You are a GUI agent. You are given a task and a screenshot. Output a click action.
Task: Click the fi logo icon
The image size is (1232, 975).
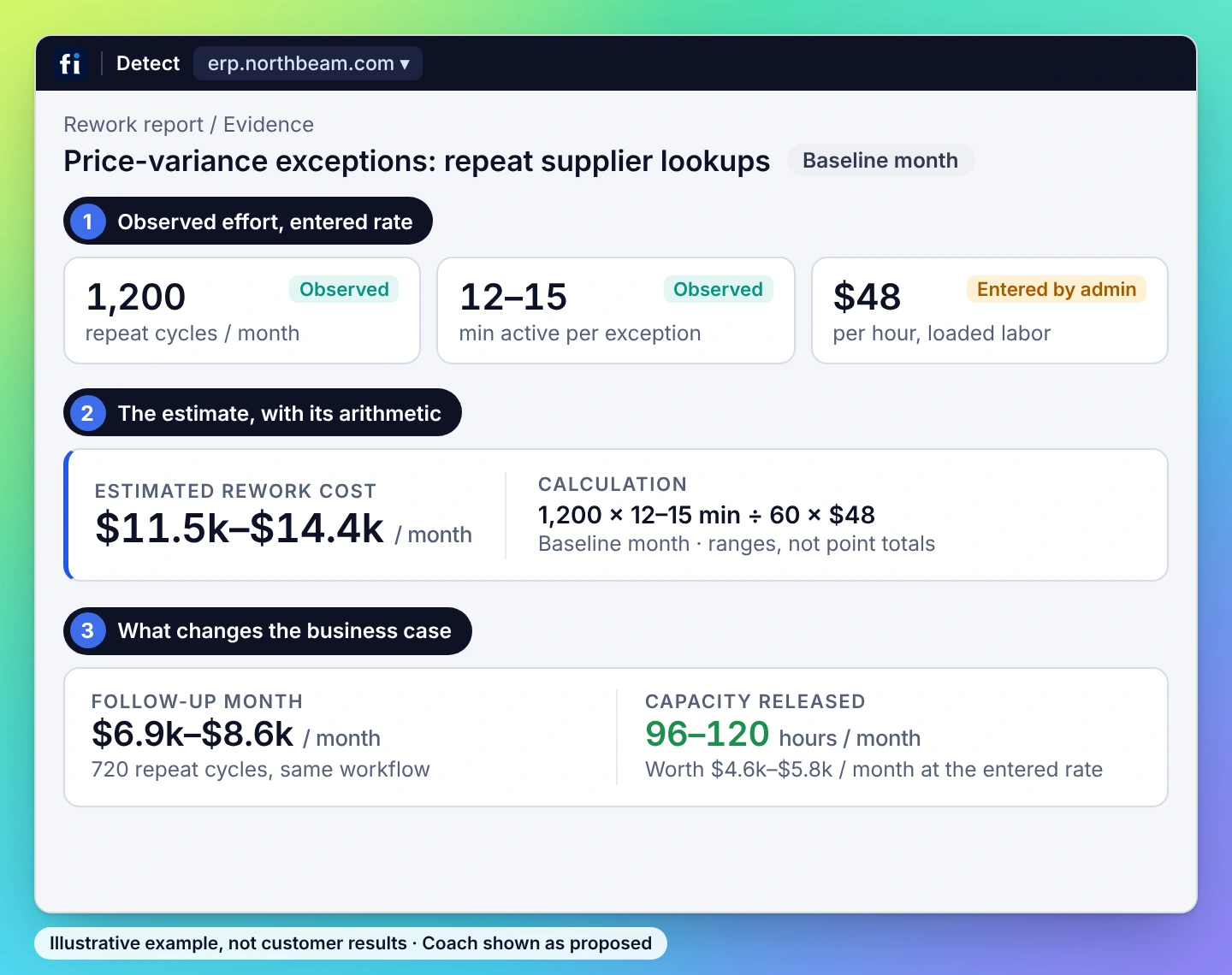point(70,63)
